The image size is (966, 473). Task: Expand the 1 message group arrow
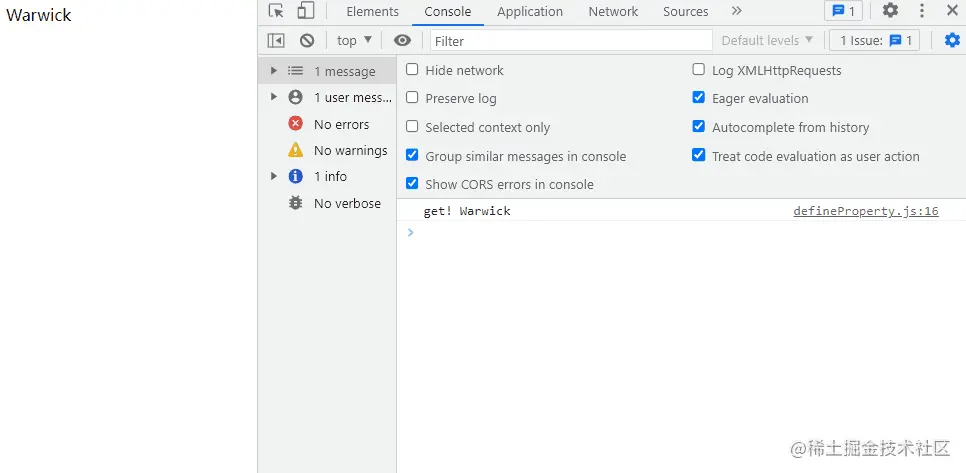274,71
